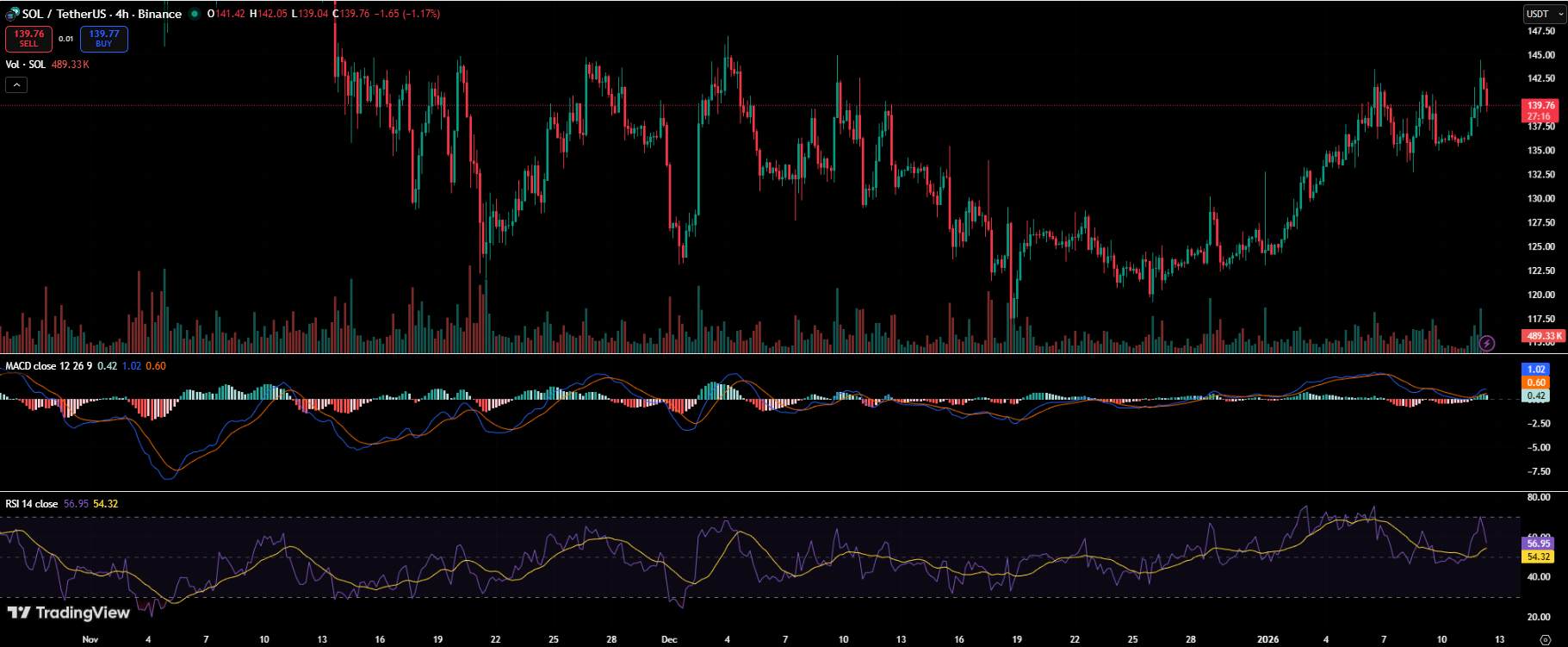Click the purple lightning bolt icon

click(1486, 344)
